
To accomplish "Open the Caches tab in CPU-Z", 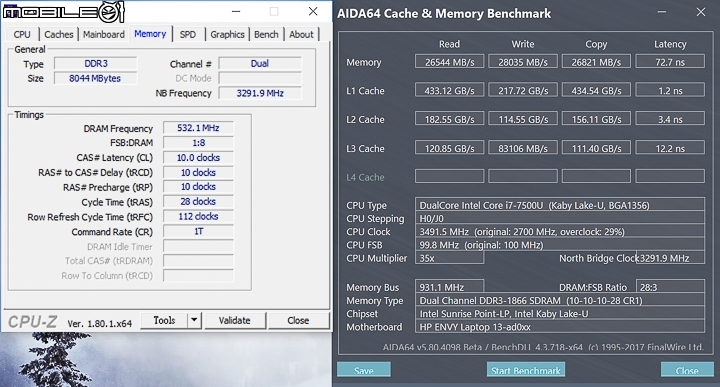I will [58, 34].
